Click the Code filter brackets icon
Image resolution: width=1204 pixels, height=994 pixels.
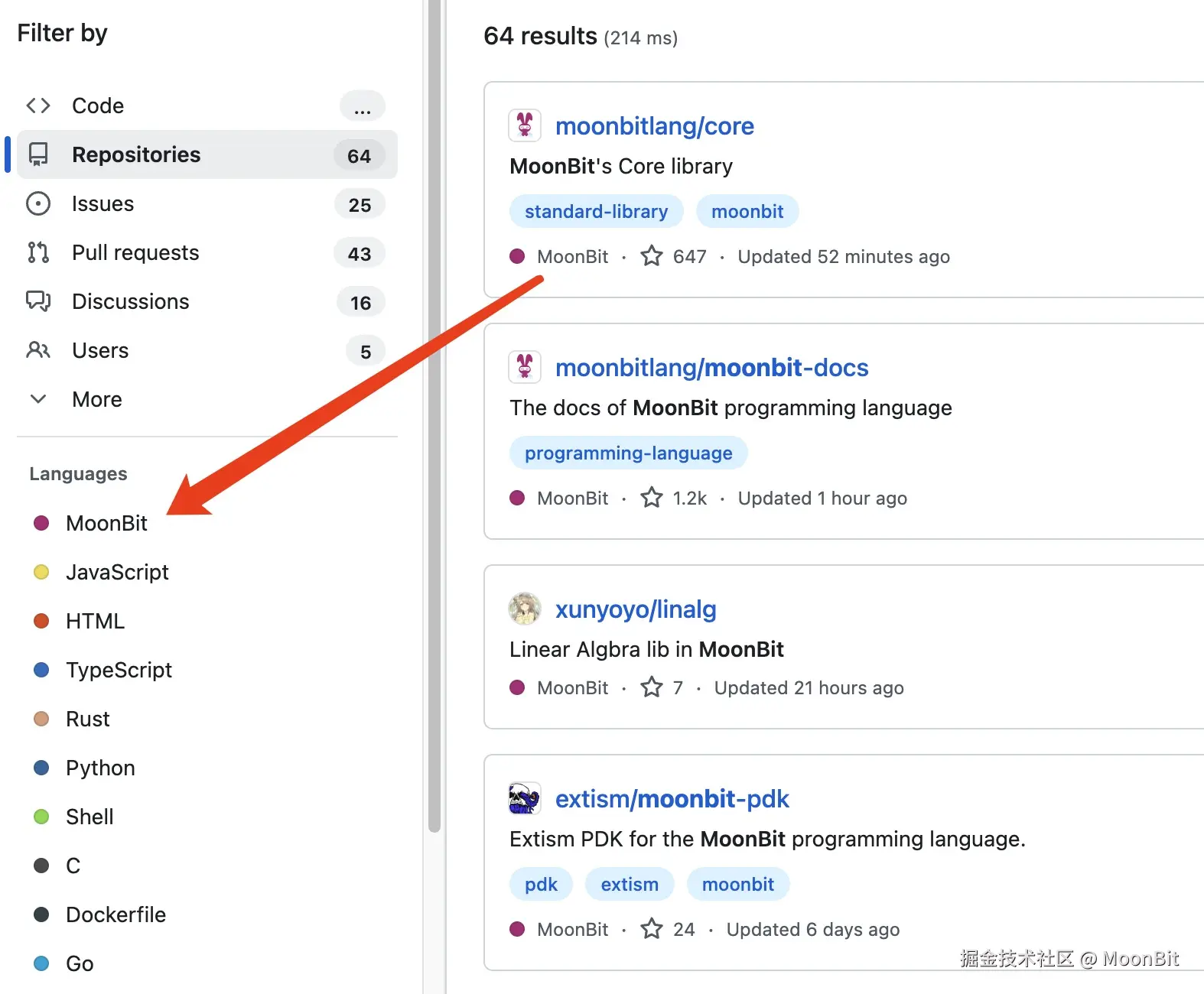point(38,106)
